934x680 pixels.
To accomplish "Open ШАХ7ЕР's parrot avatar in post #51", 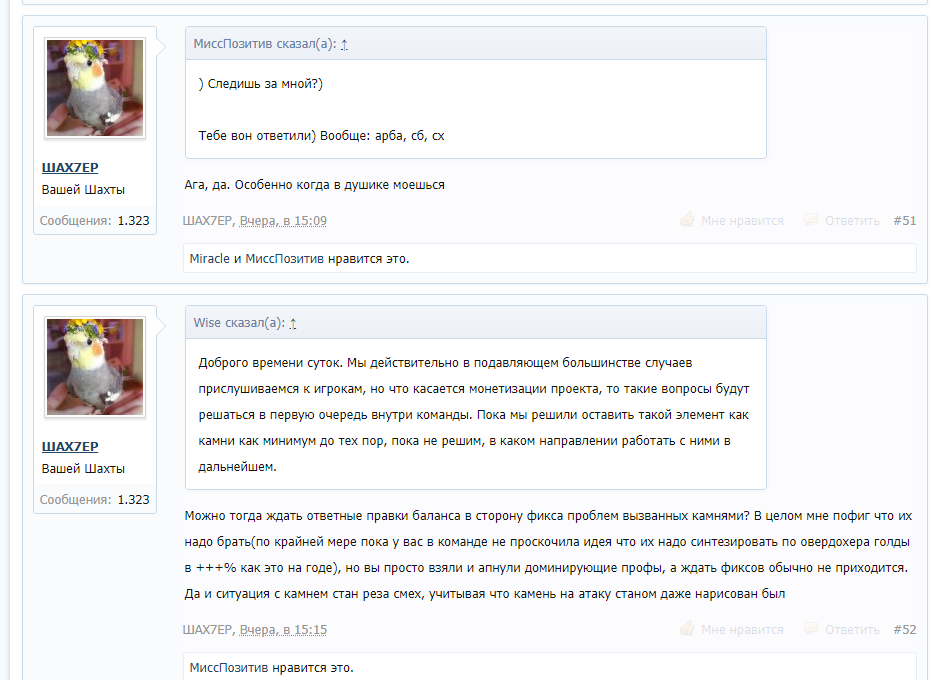I will (x=95, y=88).
